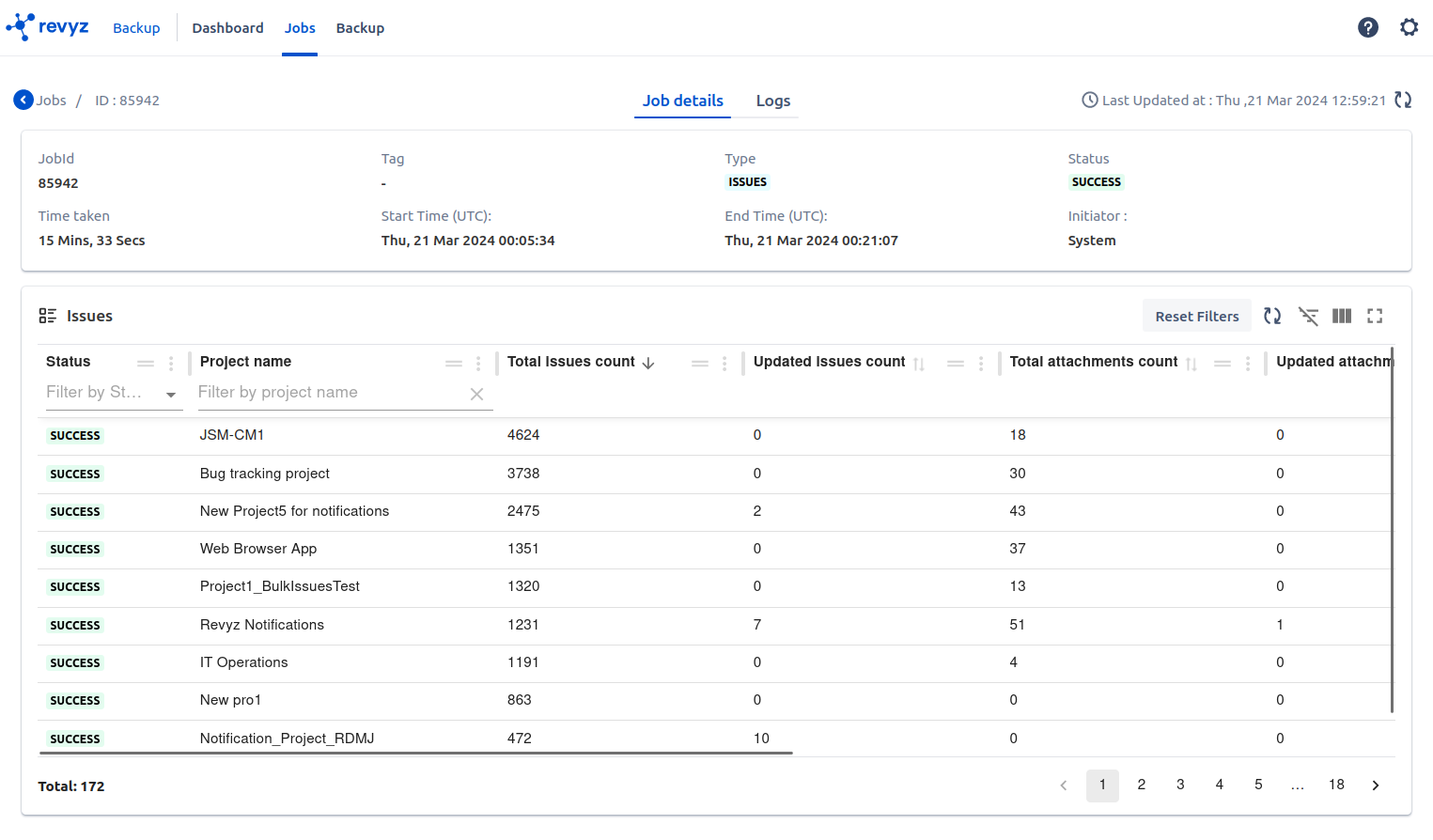Sort by Total Issues count arrow
This screenshot has height=840, width=1433.
click(648, 364)
